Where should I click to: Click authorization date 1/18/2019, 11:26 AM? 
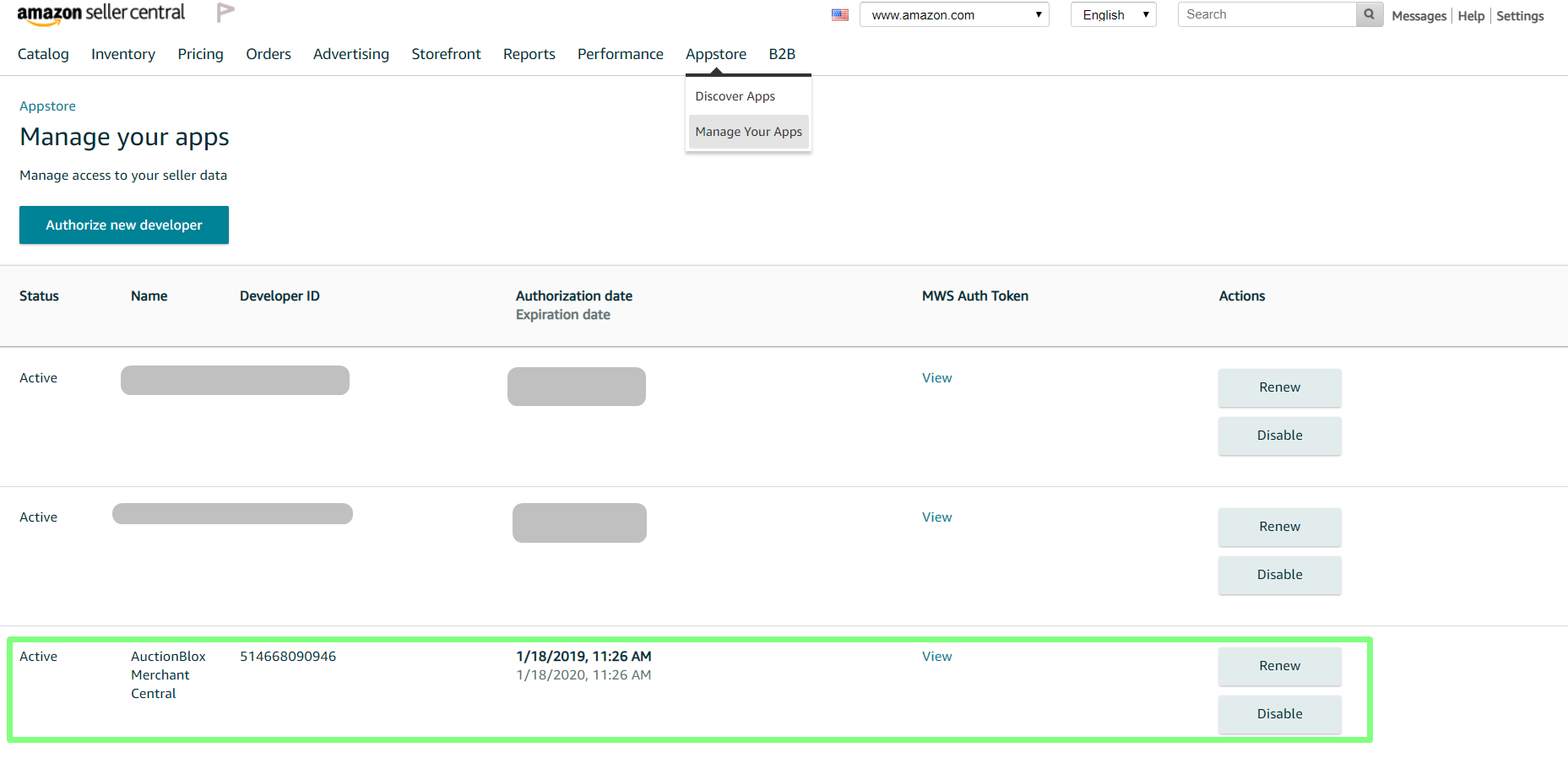[x=583, y=657]
